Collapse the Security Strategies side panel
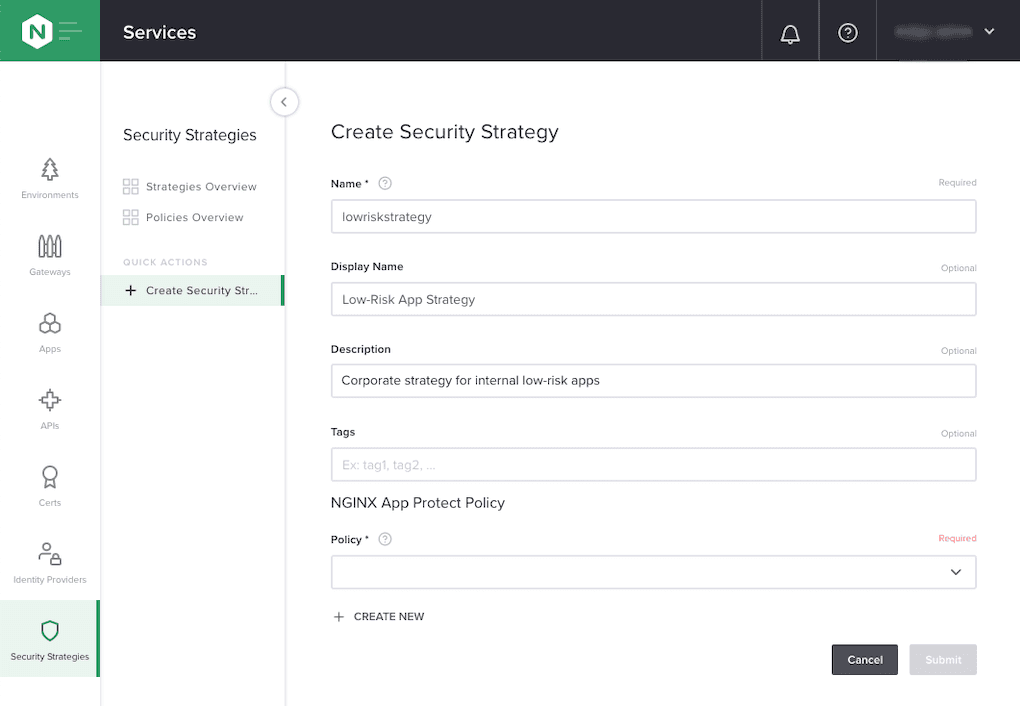The height and width of the screenshot is (706, 1020). click(x=284, y=101)
